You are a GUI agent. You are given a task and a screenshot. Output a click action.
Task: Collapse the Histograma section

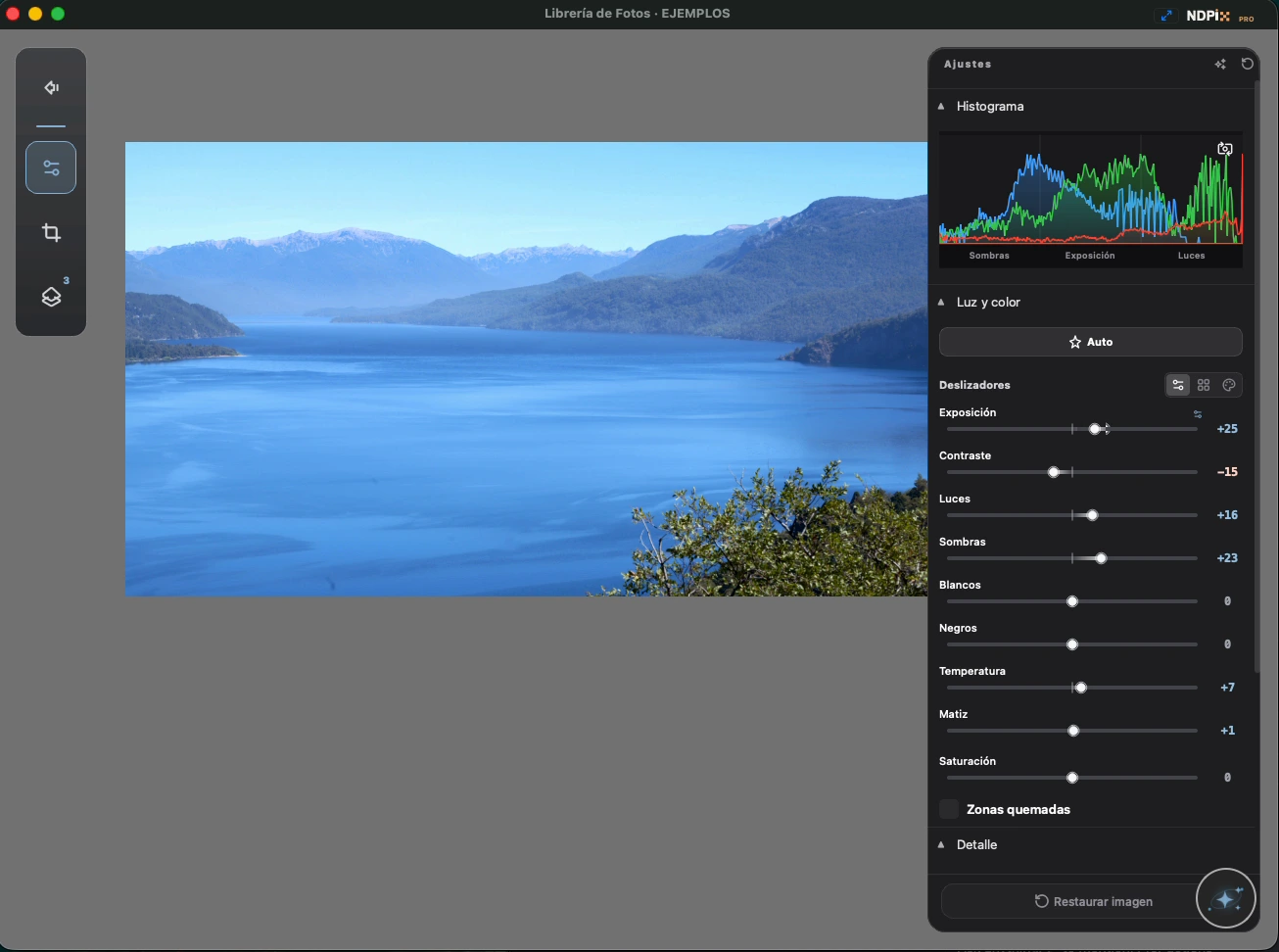pyautogui.click(x=941, y=106)
